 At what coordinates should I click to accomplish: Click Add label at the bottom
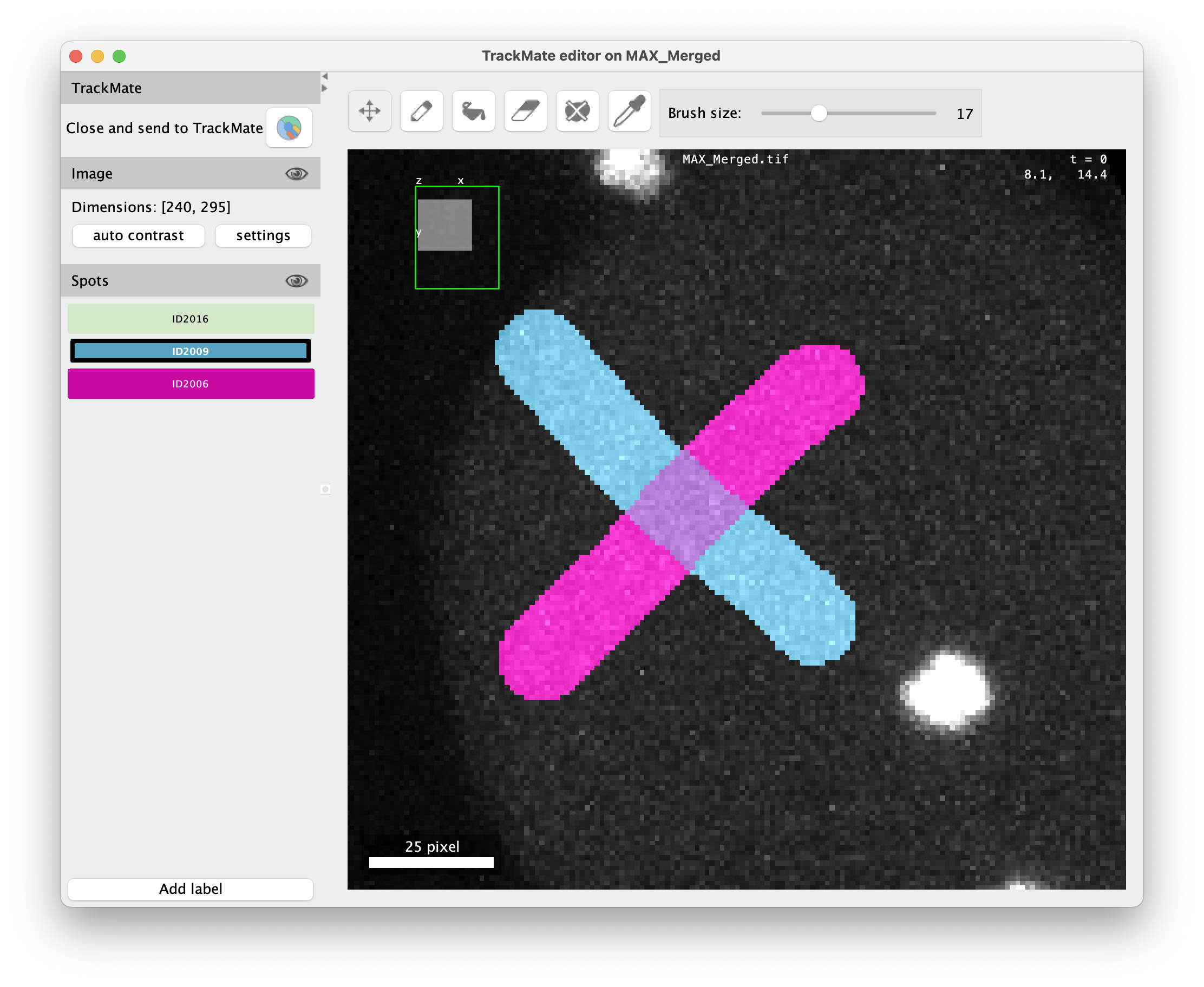191,889
